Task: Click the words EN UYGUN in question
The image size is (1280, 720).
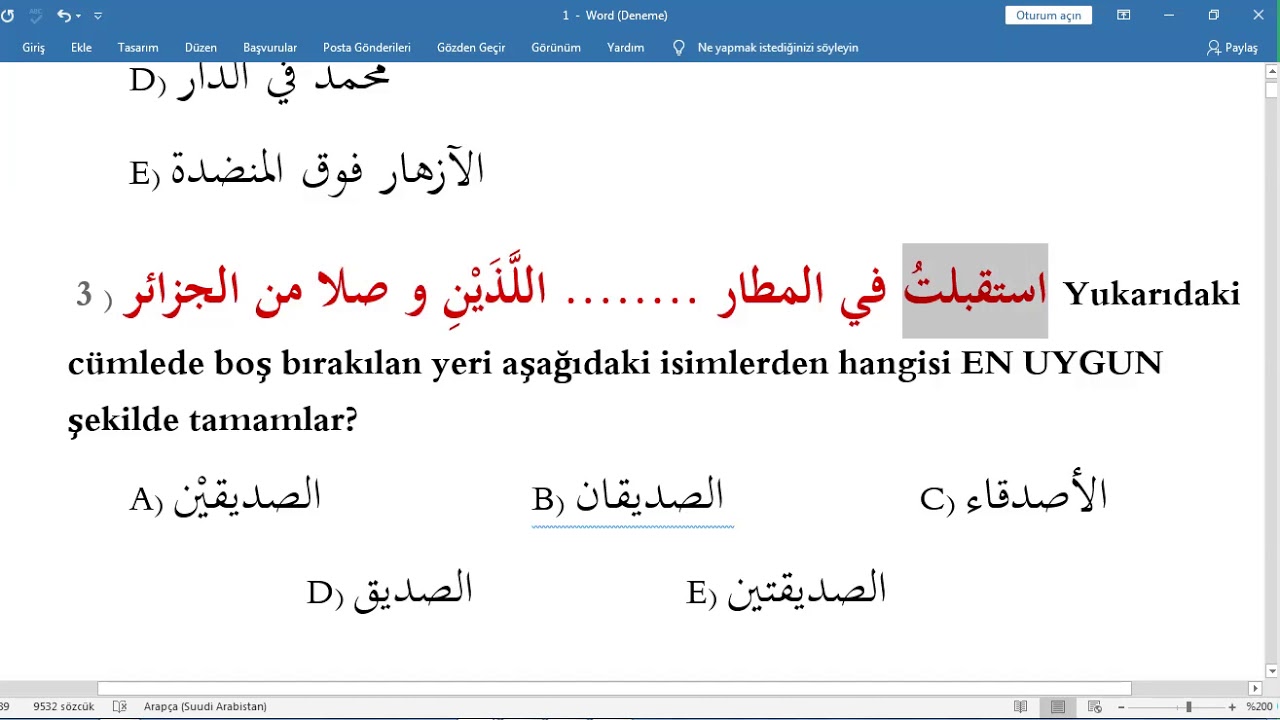Action: point(1061,362)
